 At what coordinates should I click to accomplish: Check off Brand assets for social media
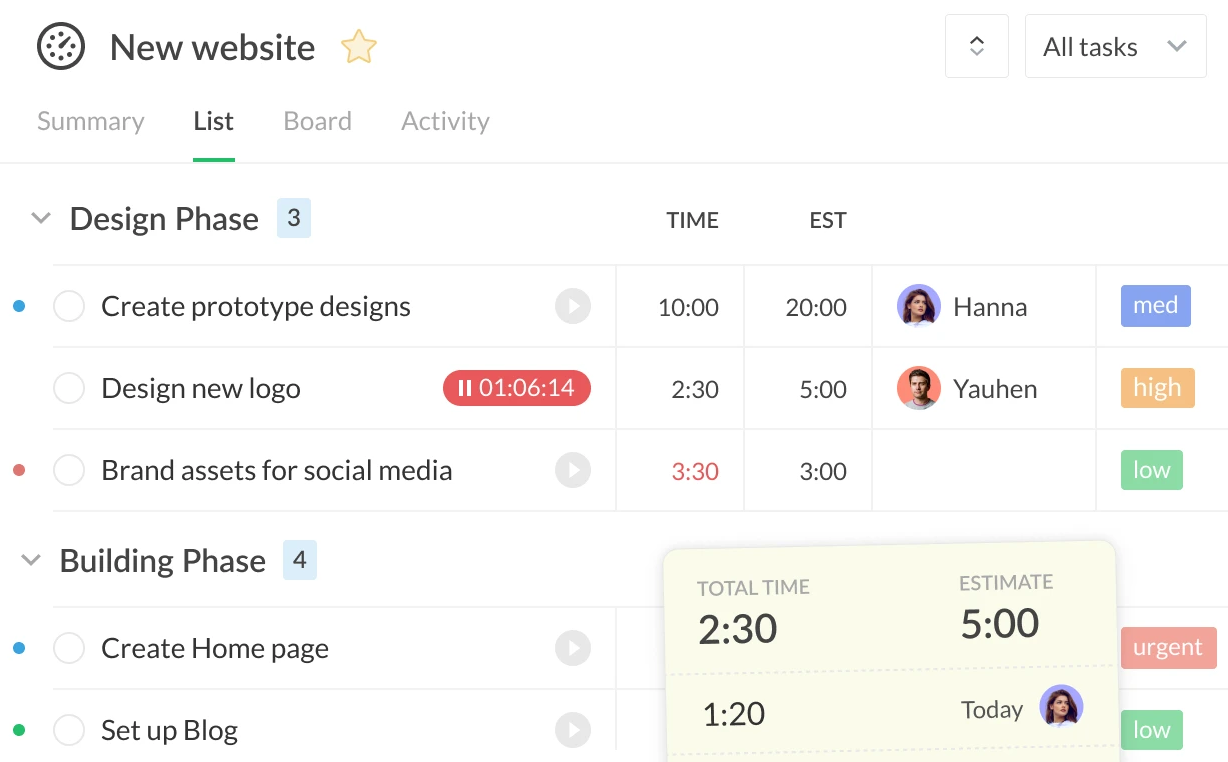click(69, 470)
